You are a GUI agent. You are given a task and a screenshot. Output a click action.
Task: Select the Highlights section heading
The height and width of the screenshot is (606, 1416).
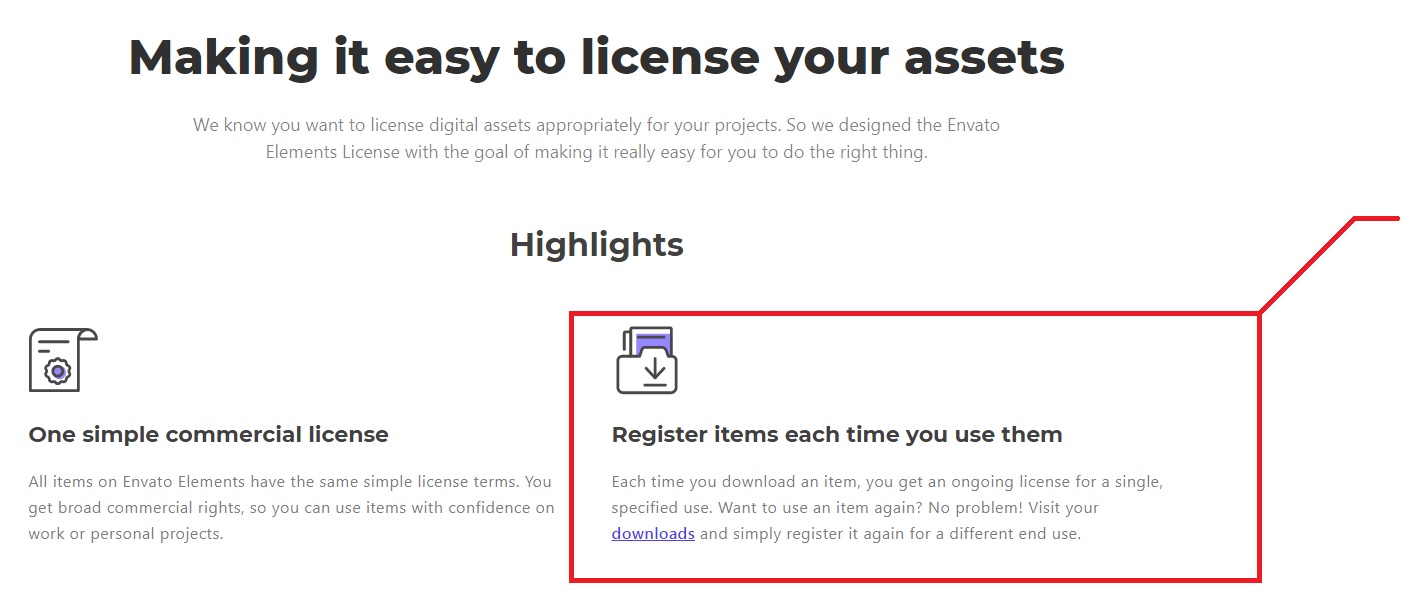tap(596, 245)
